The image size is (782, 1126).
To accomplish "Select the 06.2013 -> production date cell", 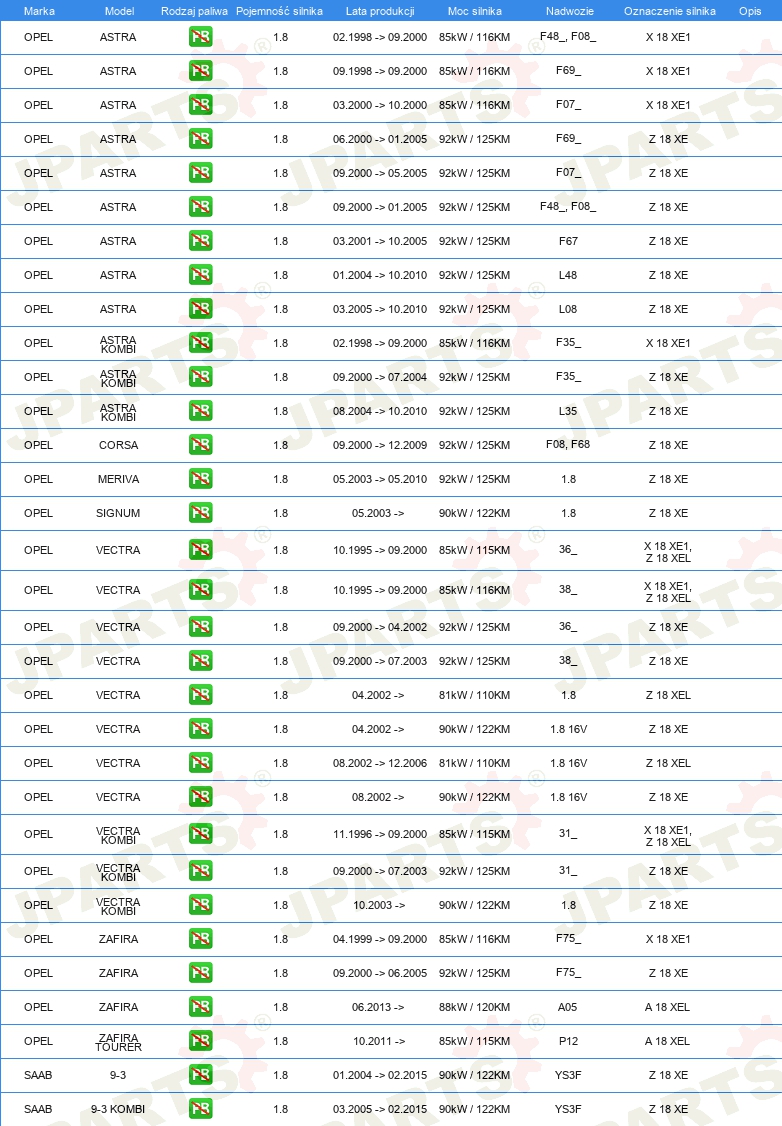I will (x=378, y=1008).
